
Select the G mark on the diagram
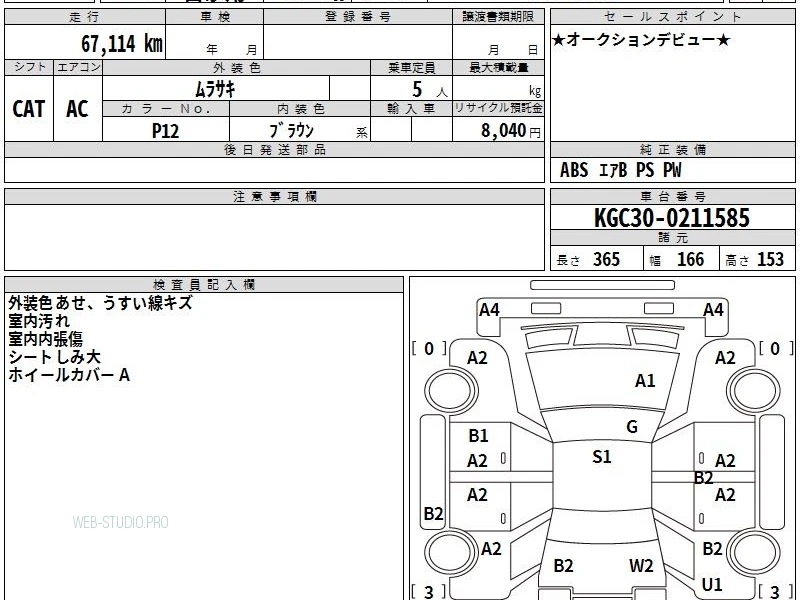click(632, 427)
